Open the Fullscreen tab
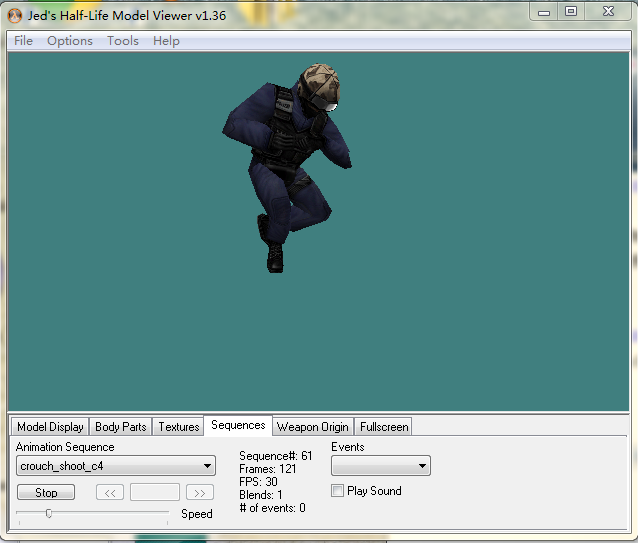 tap(384, 427)
